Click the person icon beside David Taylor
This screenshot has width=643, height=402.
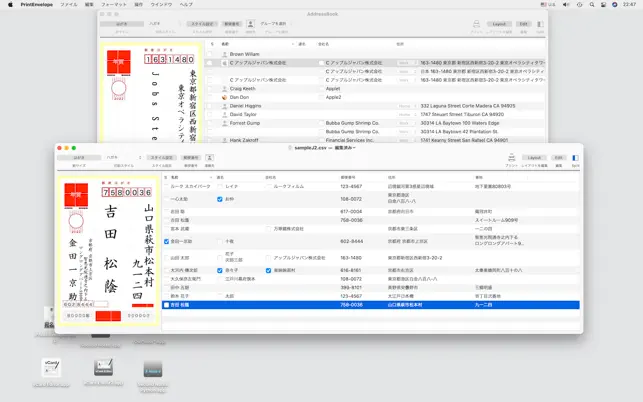click(x=224, y=114)
